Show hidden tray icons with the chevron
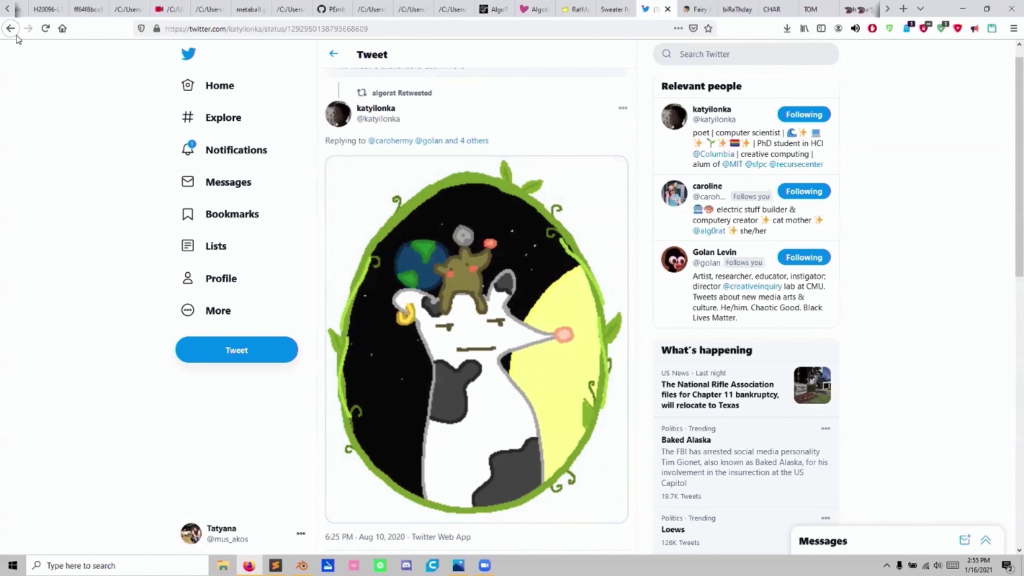The image size is (1024, 576). point(886,566)
